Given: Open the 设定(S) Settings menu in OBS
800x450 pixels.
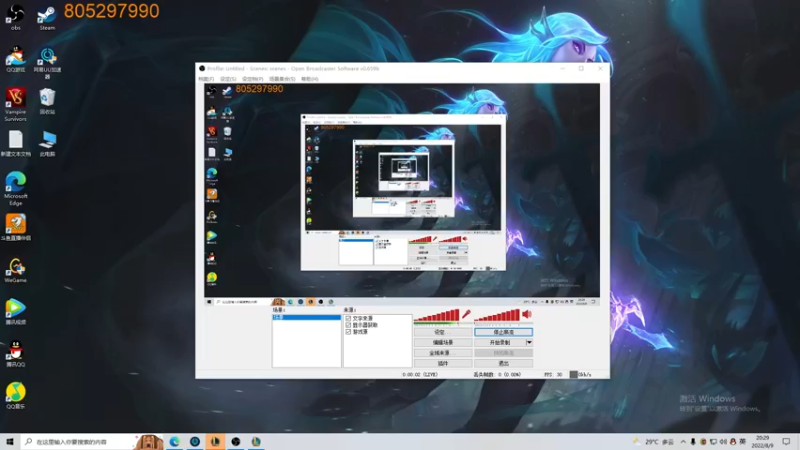Looking at the screenshot, I should click(228, 79).
